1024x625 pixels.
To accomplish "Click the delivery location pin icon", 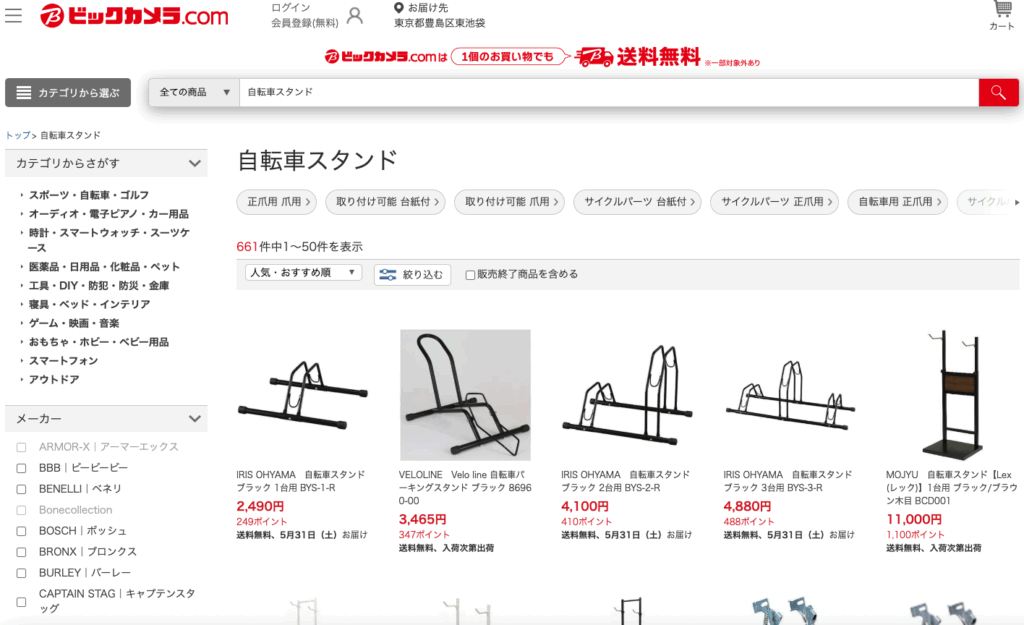I will coord(398,8).
